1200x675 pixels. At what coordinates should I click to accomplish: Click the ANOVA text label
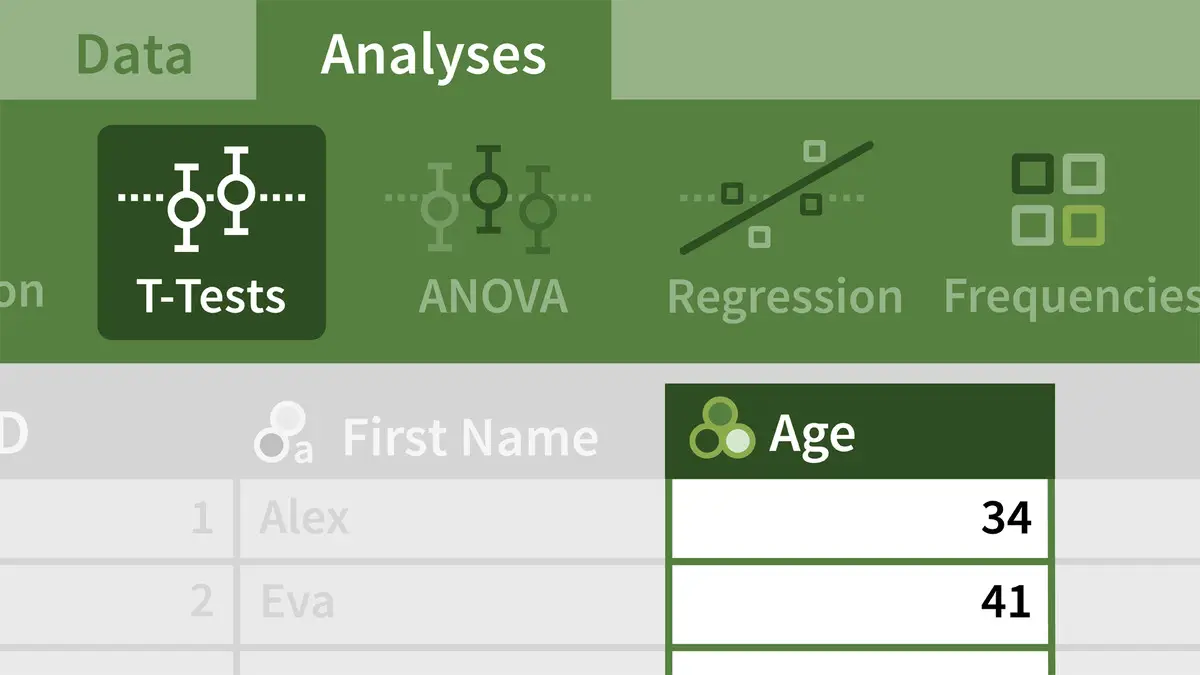coord(493,296)
